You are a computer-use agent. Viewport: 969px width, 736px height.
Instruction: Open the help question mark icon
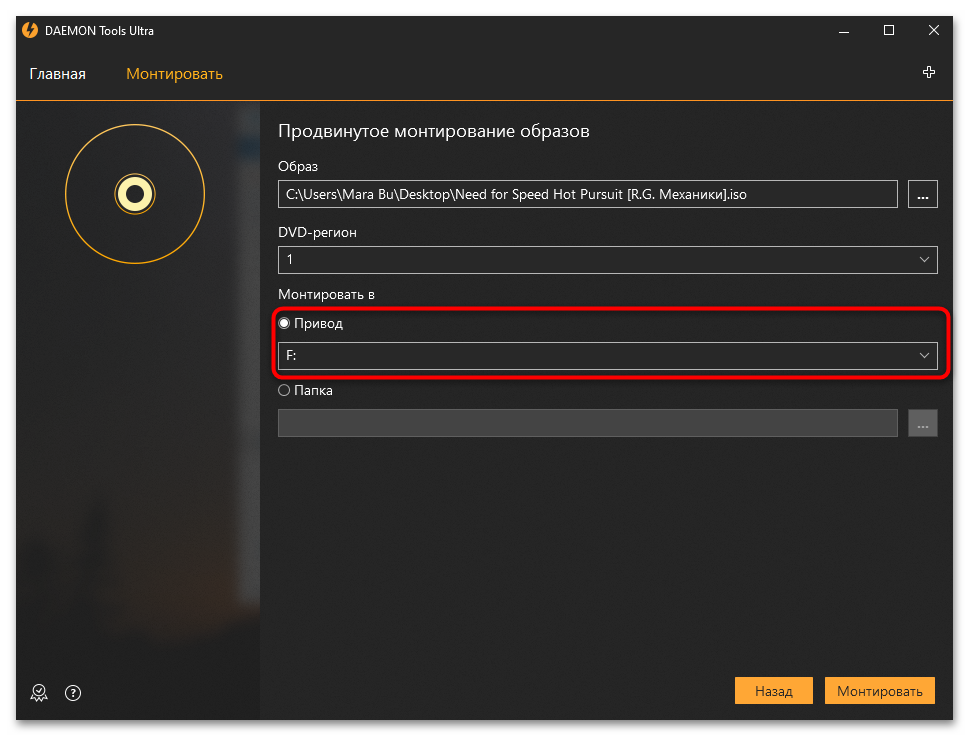pos(73,693)
